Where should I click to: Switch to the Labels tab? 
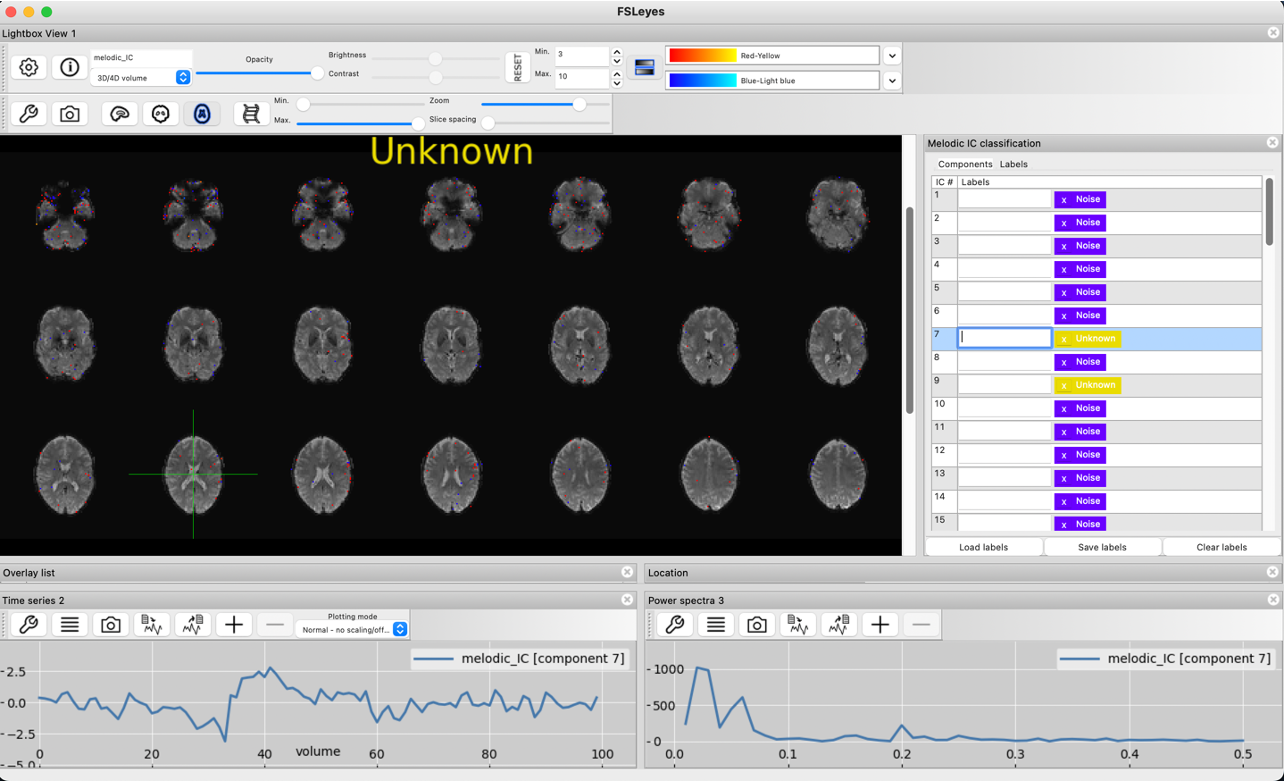coord(1014,164)
